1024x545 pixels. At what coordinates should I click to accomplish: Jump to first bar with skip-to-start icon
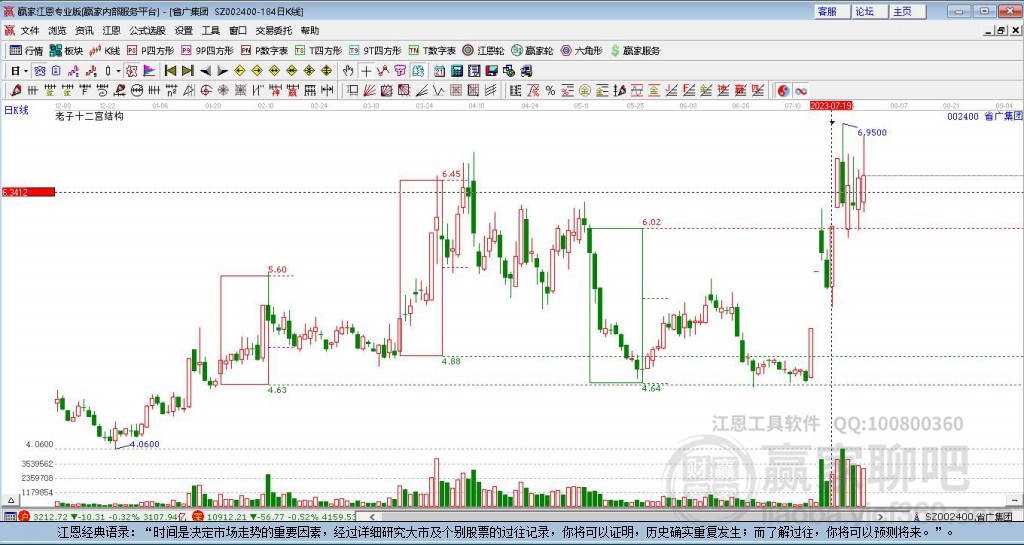click(x=170, y=70)
